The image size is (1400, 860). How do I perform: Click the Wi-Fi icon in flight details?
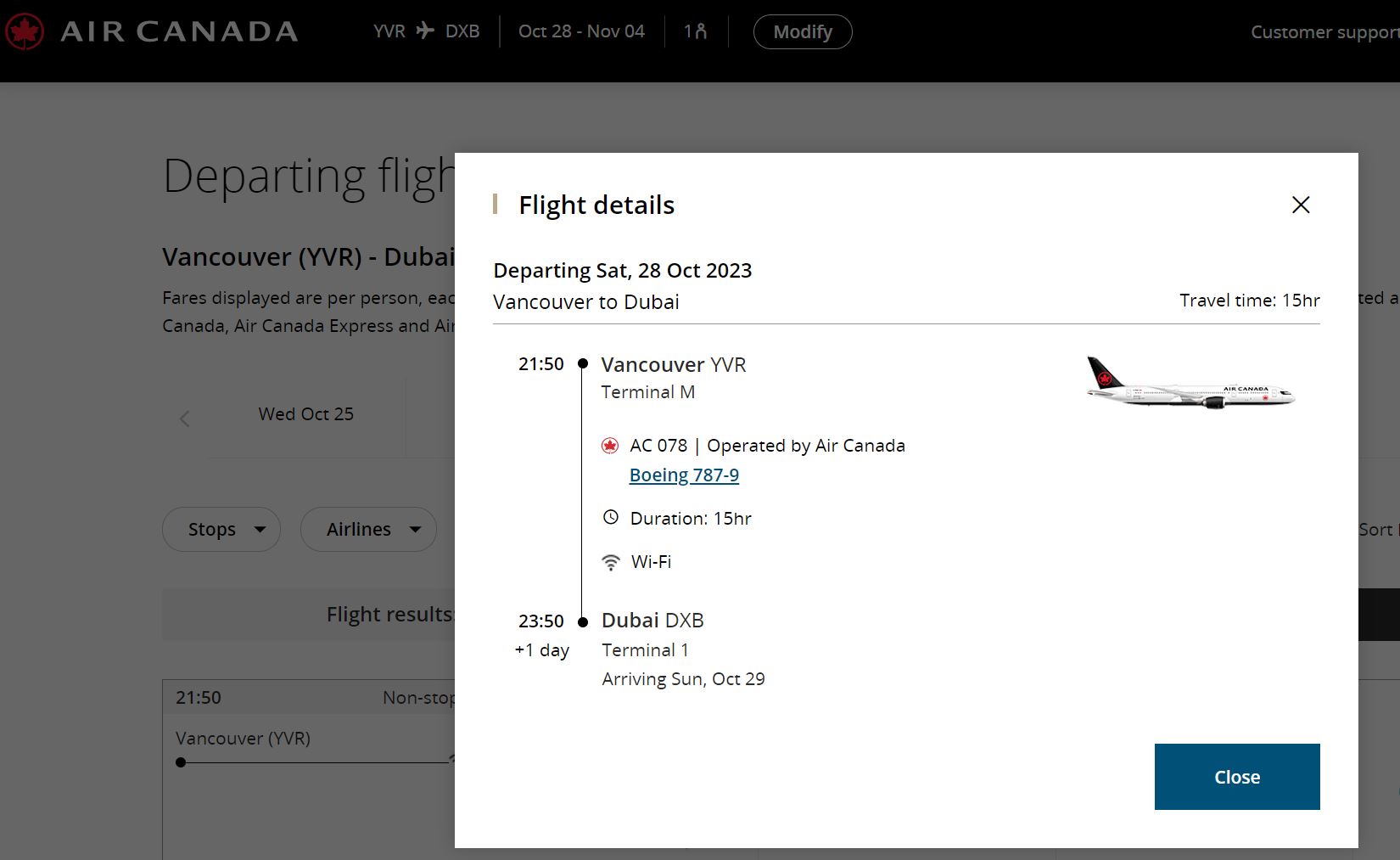click(x=610, y=562)
